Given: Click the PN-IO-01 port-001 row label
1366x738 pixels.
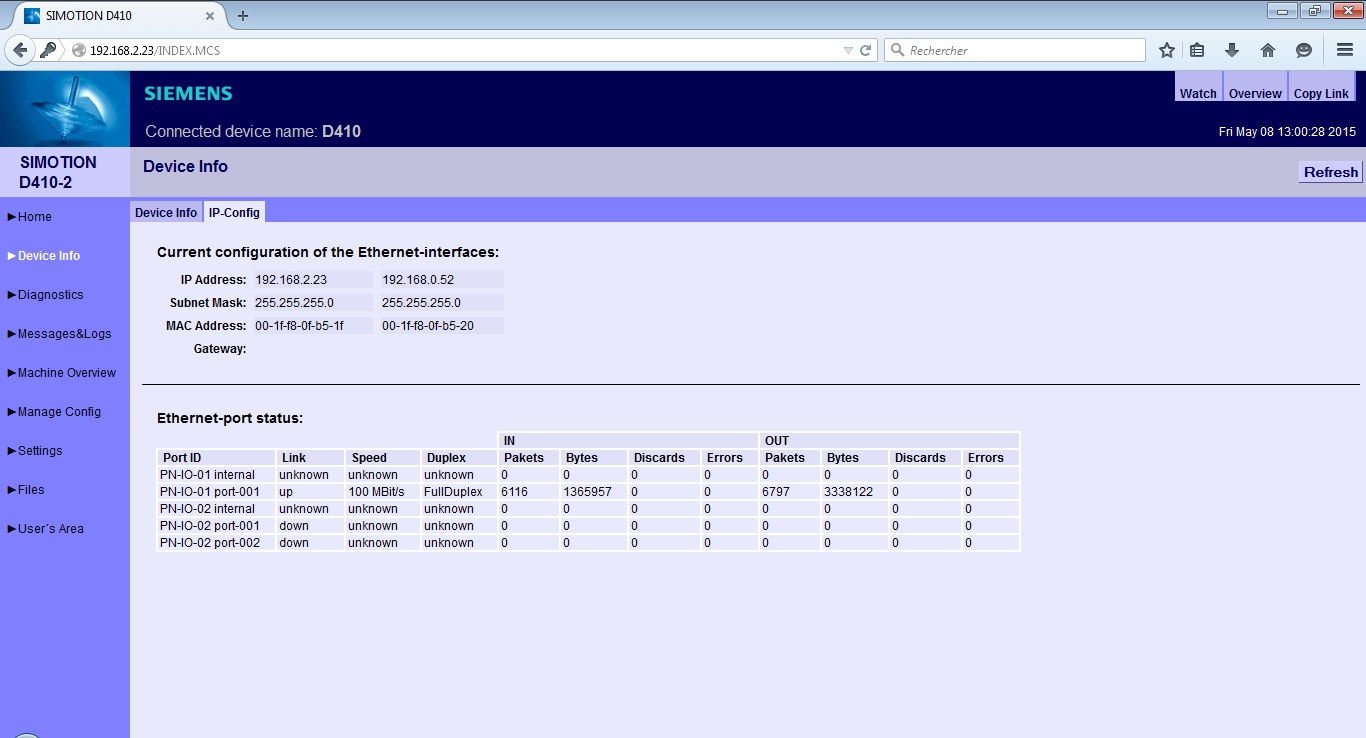Looking at the screenshot, I should point(209,492).
